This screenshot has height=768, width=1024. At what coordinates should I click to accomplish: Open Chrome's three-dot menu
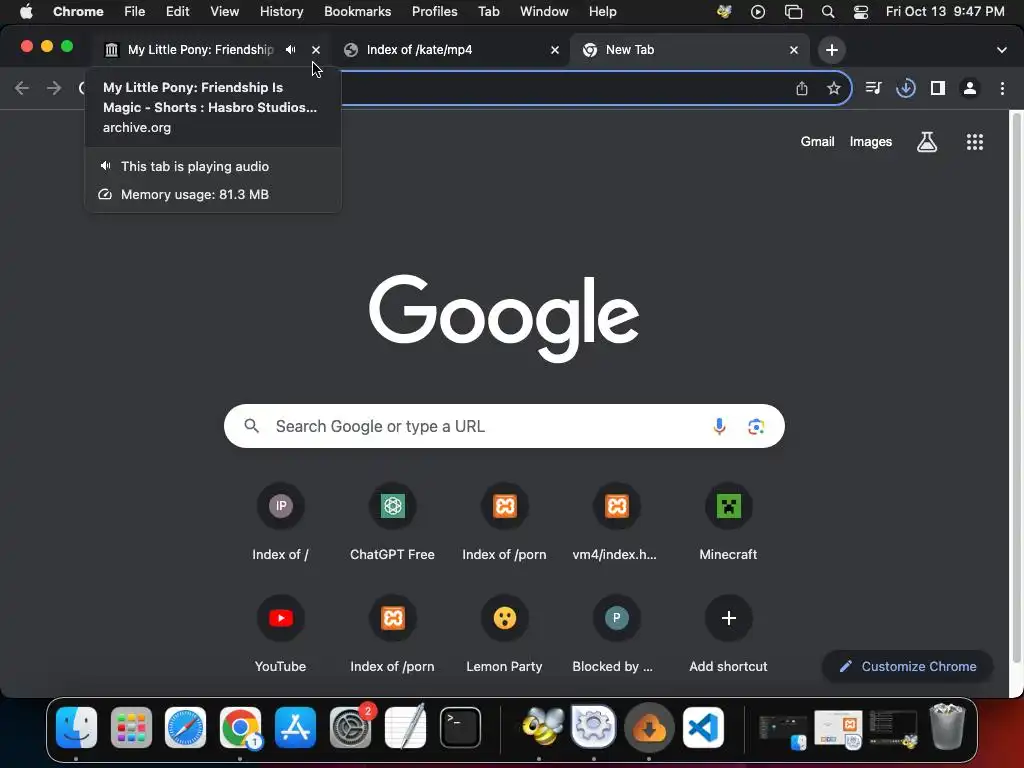tap(1002, 88)
